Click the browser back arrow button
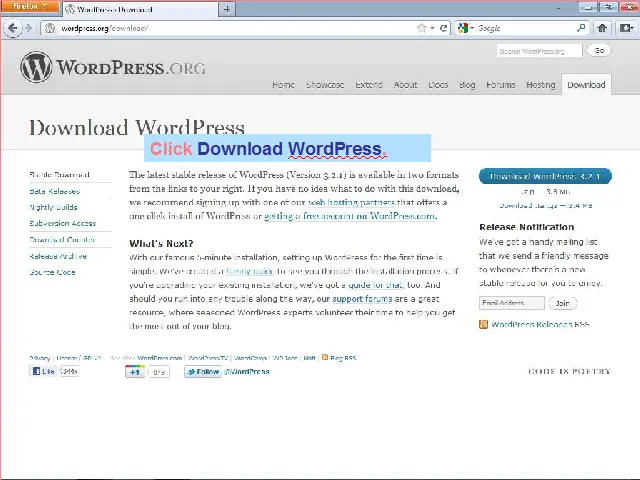This screenshot has width=640, height=480. point(12,28)
